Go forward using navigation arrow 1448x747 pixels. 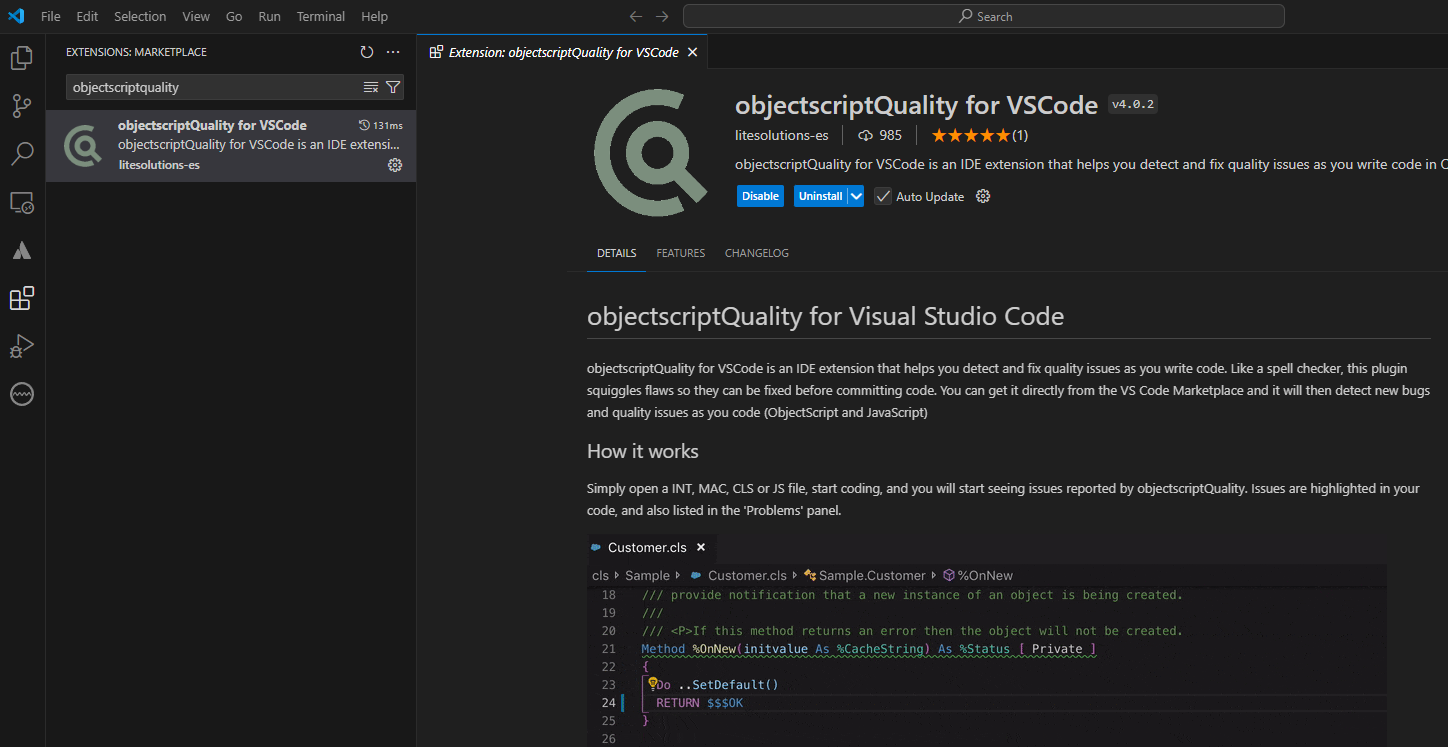tap(662, 16)
